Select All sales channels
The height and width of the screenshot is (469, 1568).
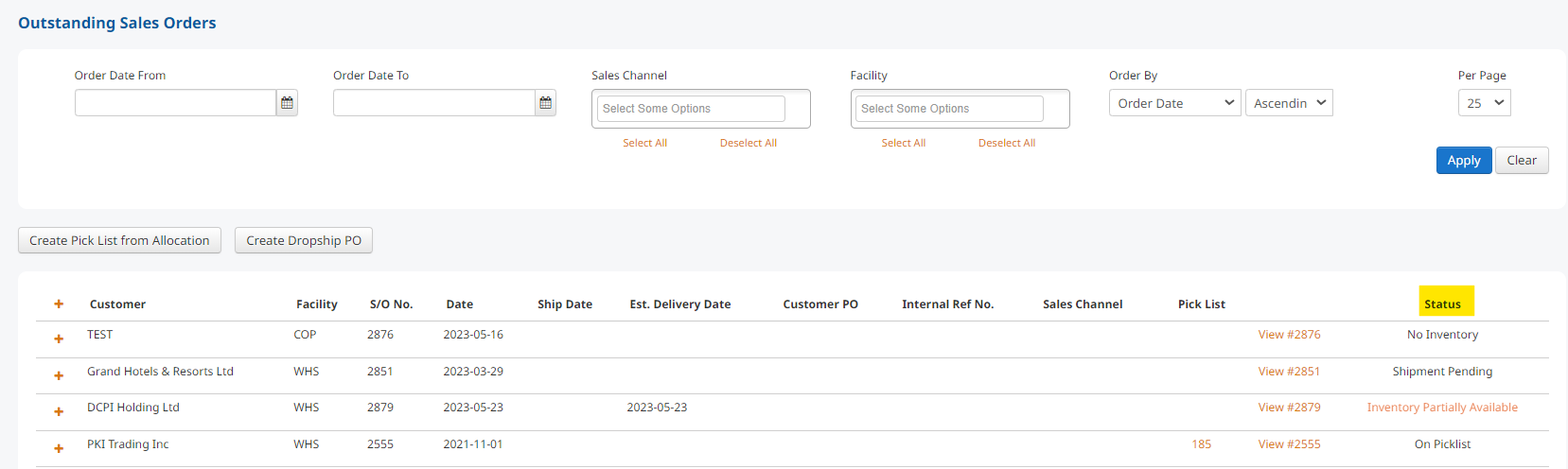coord(644,143)
